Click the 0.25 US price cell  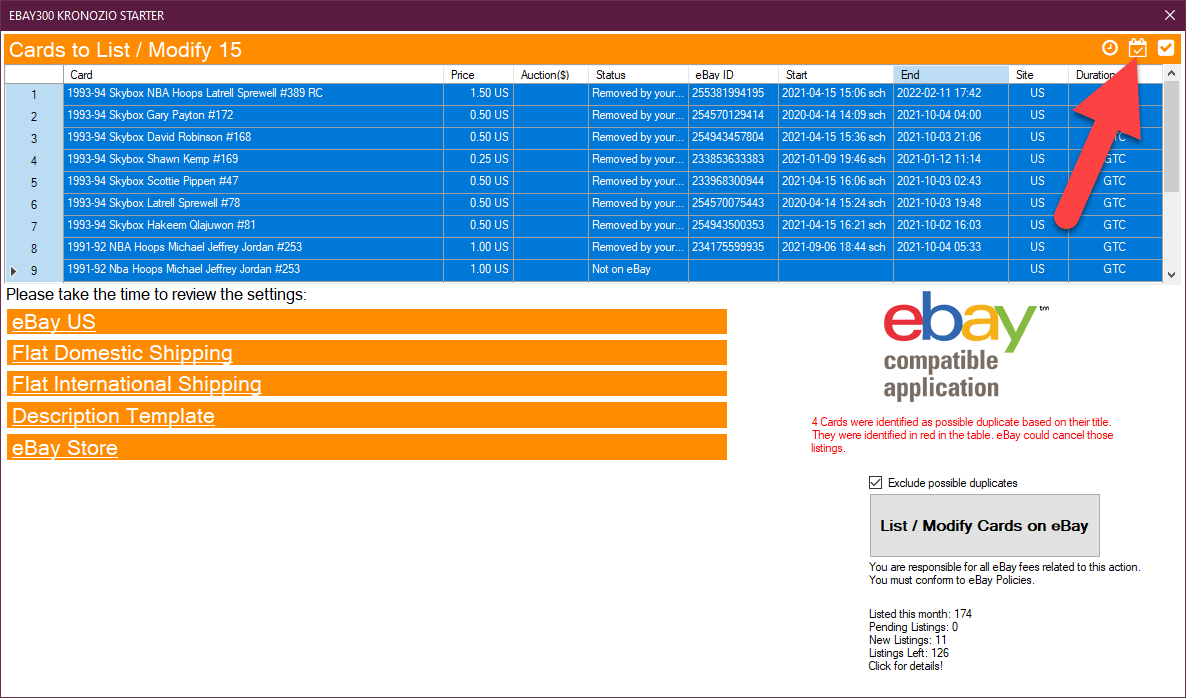click(x=479, y=159)
